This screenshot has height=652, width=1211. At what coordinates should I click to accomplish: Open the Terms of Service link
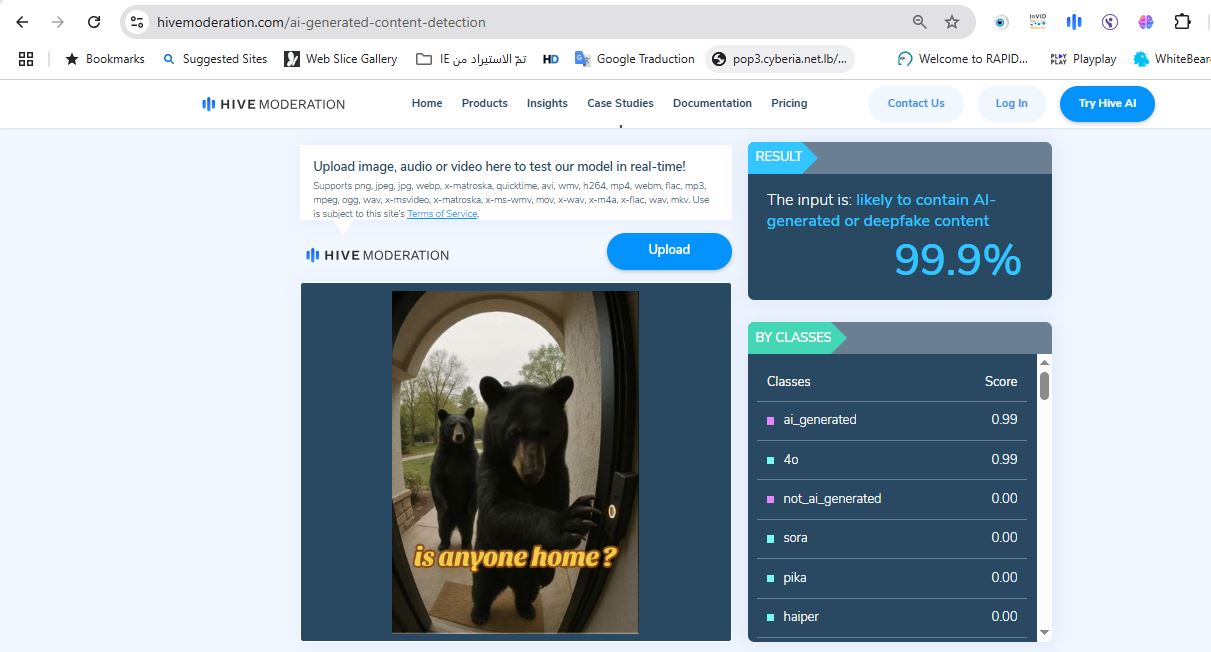442,214
